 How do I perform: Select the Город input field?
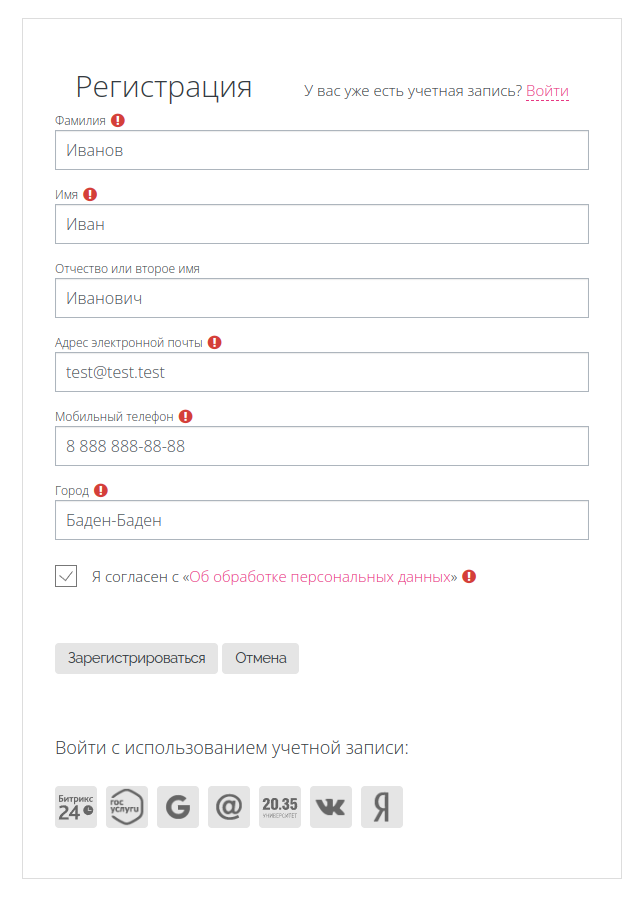click(x=321, y=521)
